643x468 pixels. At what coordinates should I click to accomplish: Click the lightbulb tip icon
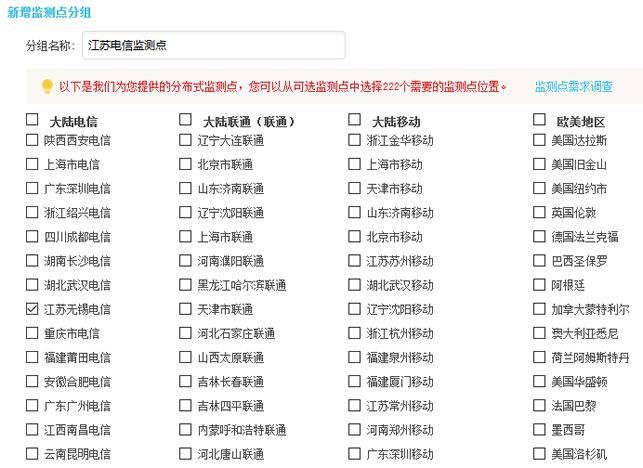point(46,87)
